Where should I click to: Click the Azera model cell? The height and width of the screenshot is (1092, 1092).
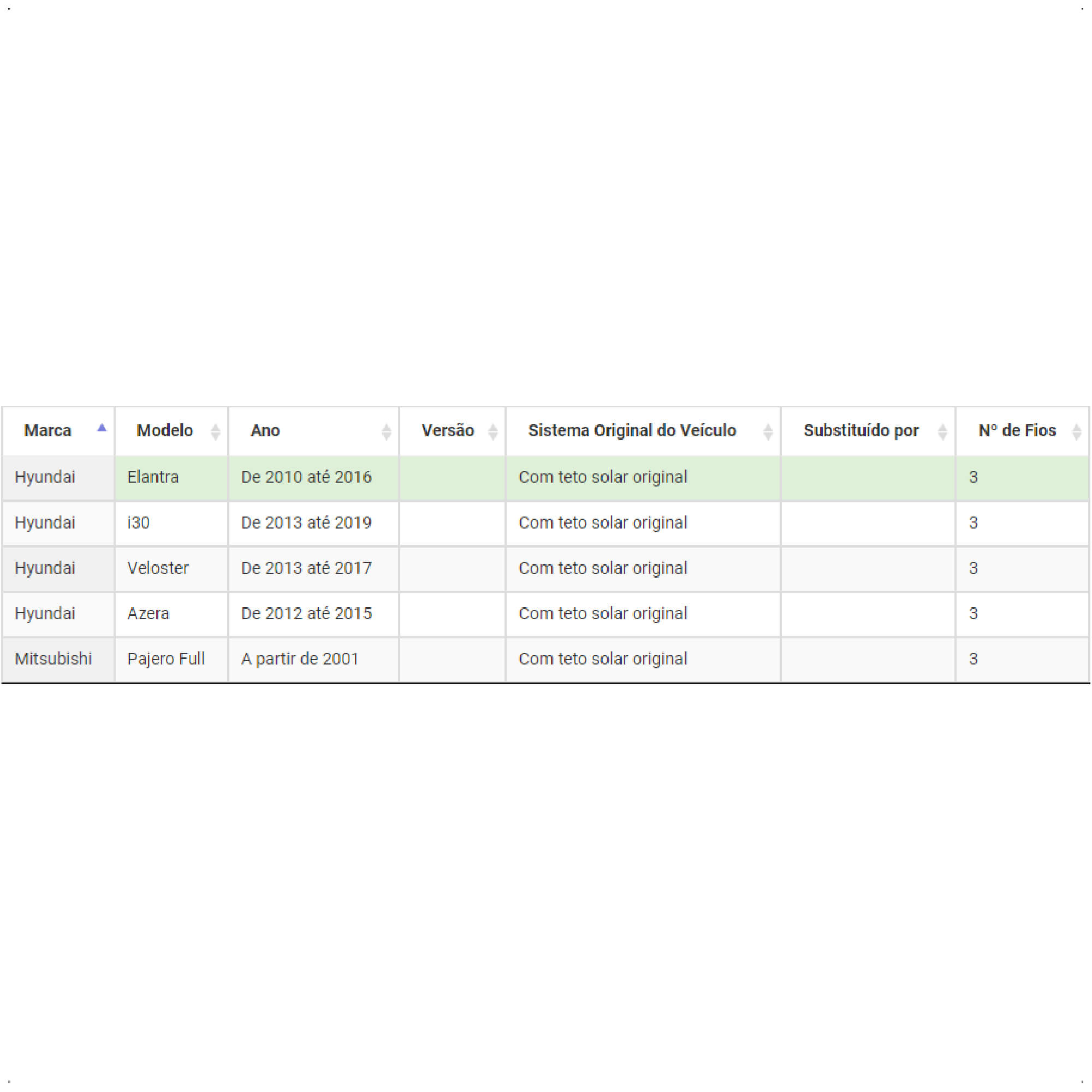tap(172, 614)
